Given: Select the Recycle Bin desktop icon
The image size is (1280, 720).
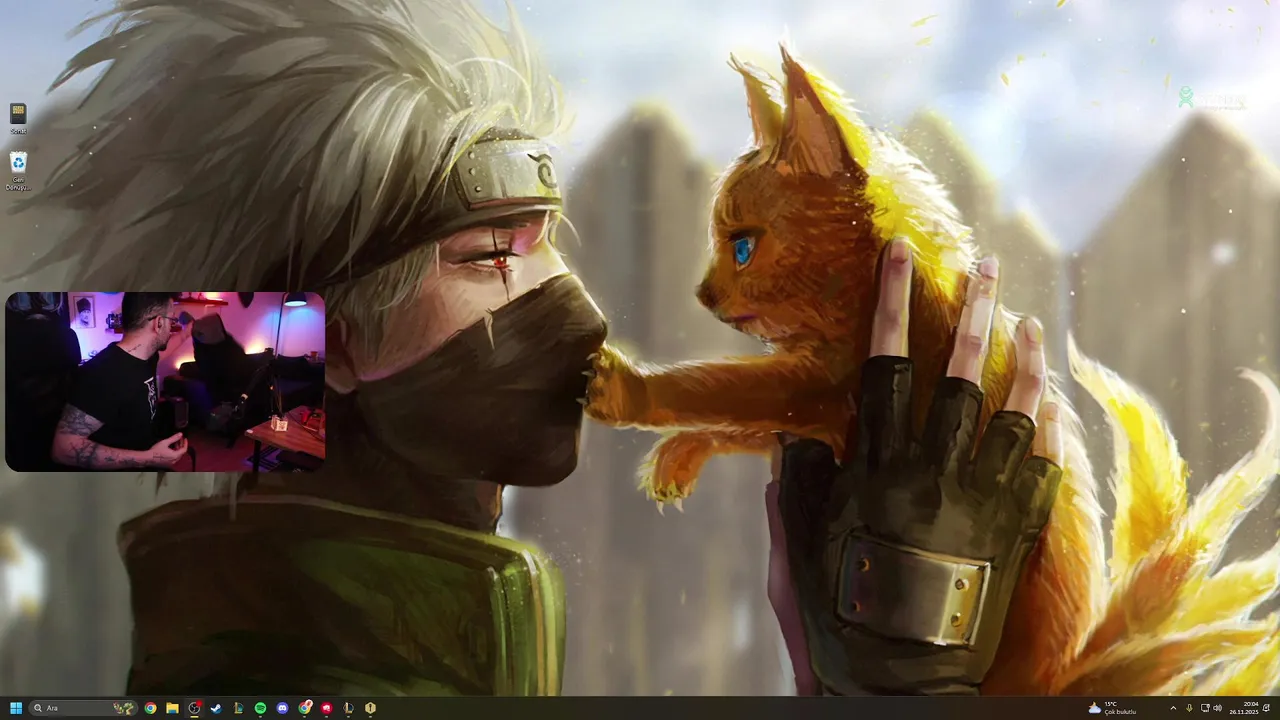Looking at the screenshot, I should tap(18, 170).
